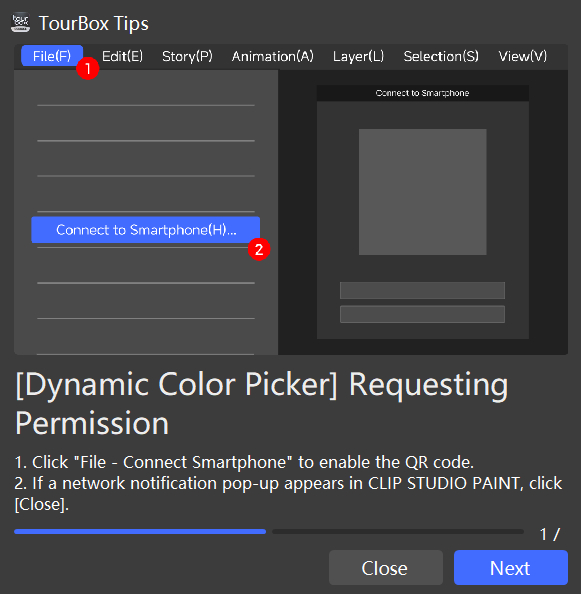
Task: Open the Selection(S) menu in illustration
Action: (x=441, y=56)
